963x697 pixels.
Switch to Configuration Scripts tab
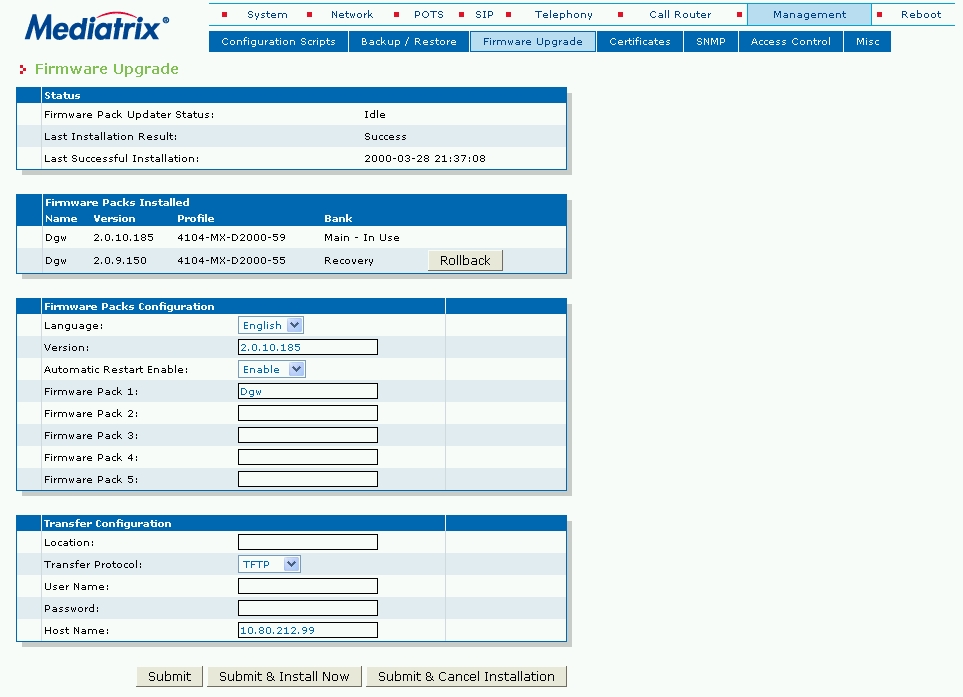[x=278, y=42]
